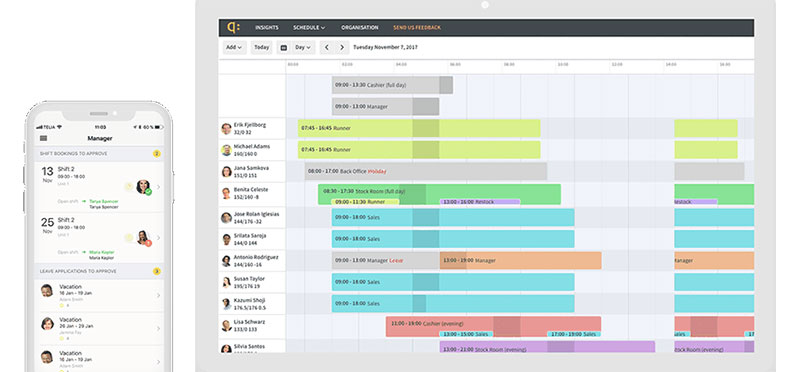Viewport: 800px width, 372px height.
Task: Go to next day arrow
Action: pos(342,47)
